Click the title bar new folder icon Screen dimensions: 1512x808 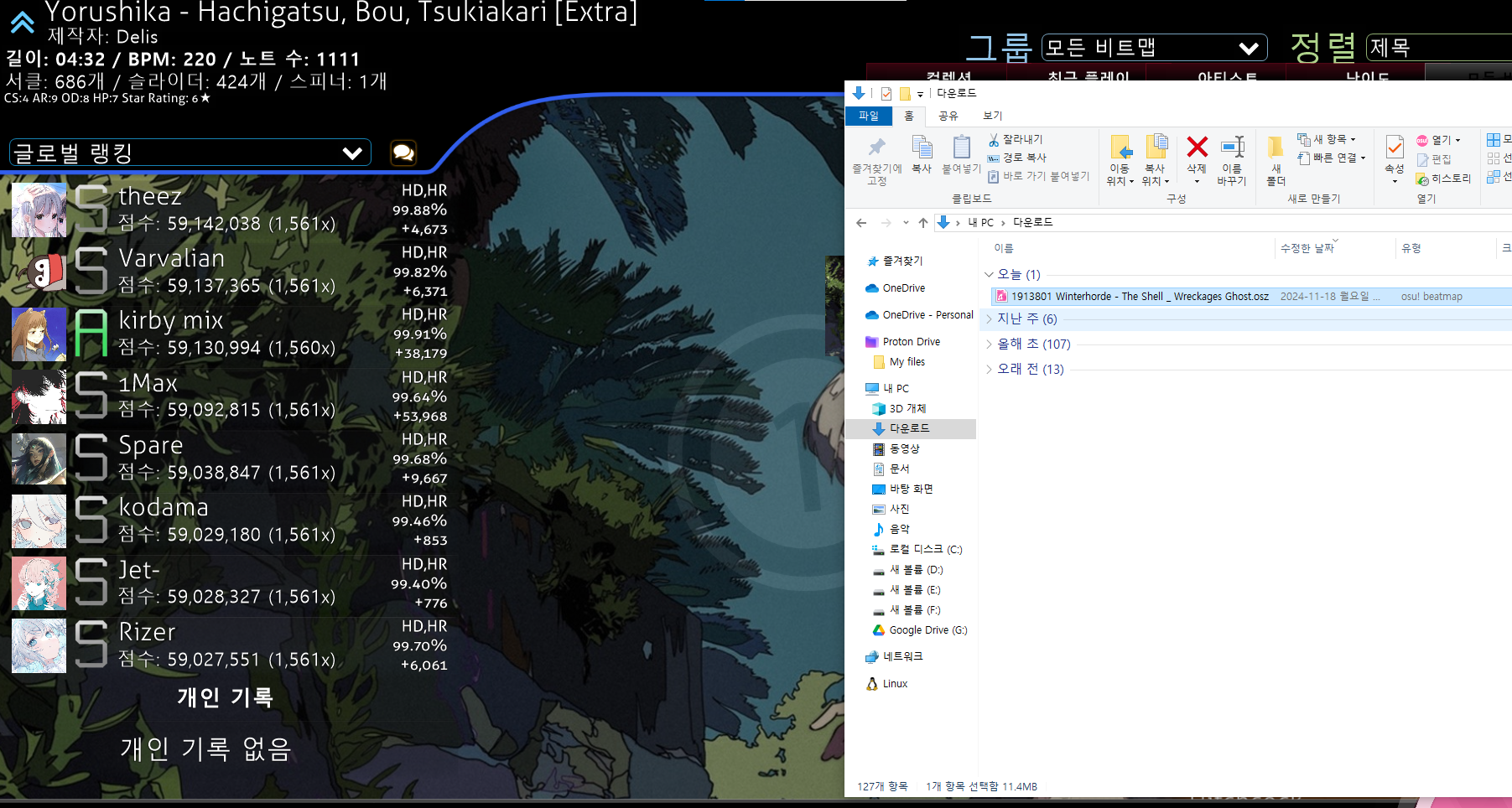(905, 93)
